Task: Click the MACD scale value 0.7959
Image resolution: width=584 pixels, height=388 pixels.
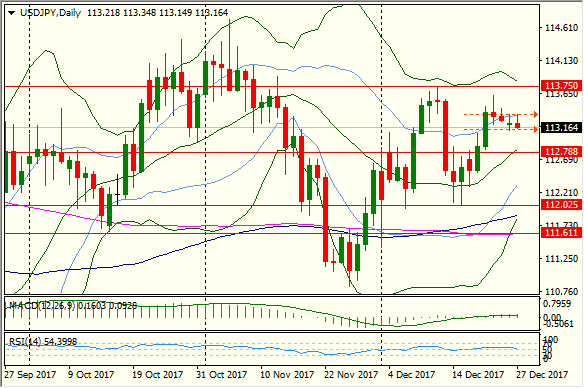Action: click(x=557, y=304)
